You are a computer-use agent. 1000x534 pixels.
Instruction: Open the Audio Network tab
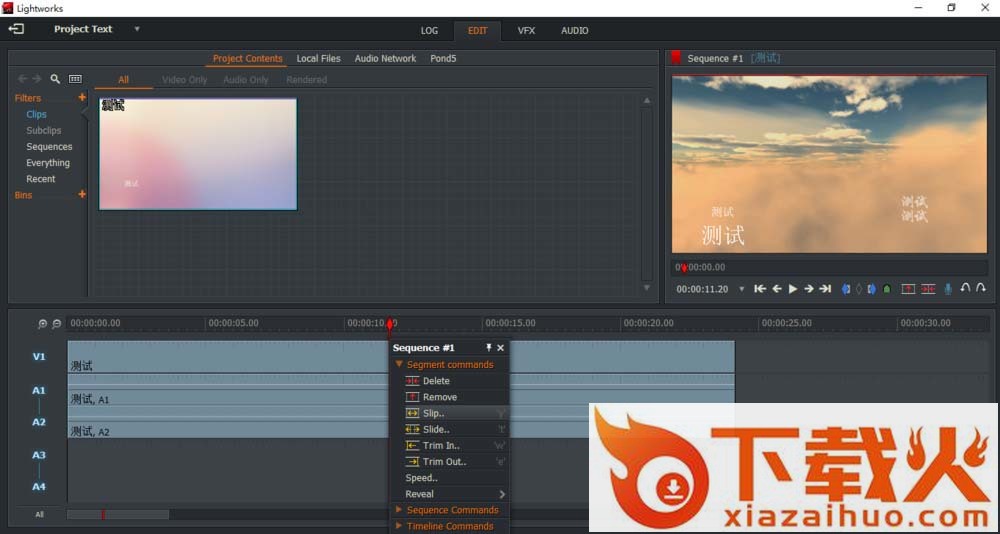(x=385, y=59)
